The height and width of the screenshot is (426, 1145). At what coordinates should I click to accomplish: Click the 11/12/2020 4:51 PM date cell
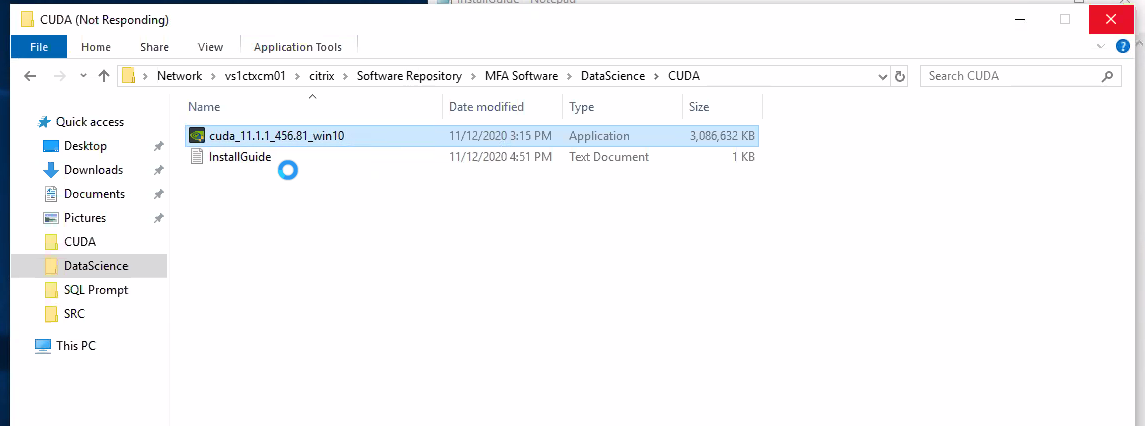click(499, 156)
